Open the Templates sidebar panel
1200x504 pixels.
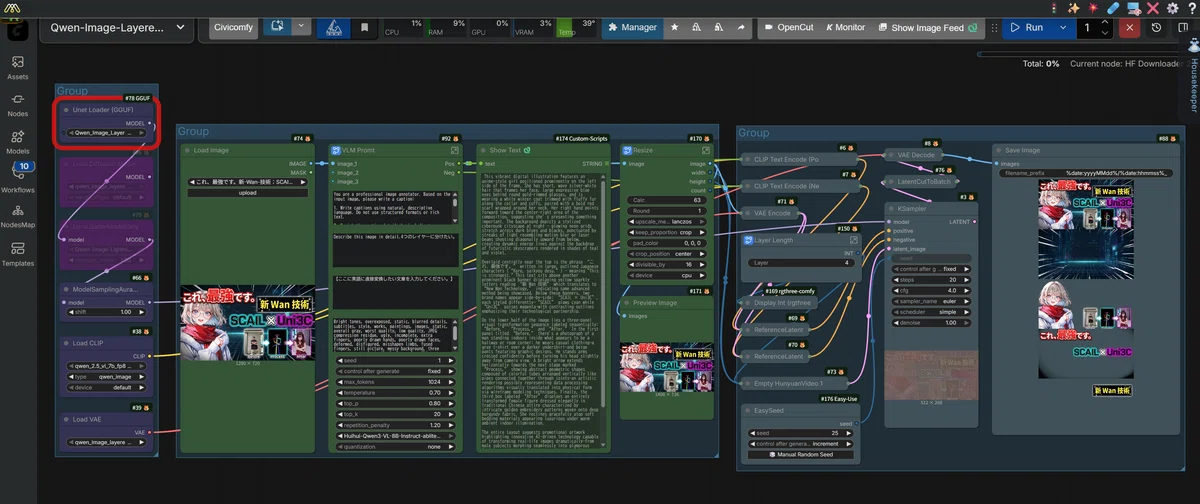[18, 254]
